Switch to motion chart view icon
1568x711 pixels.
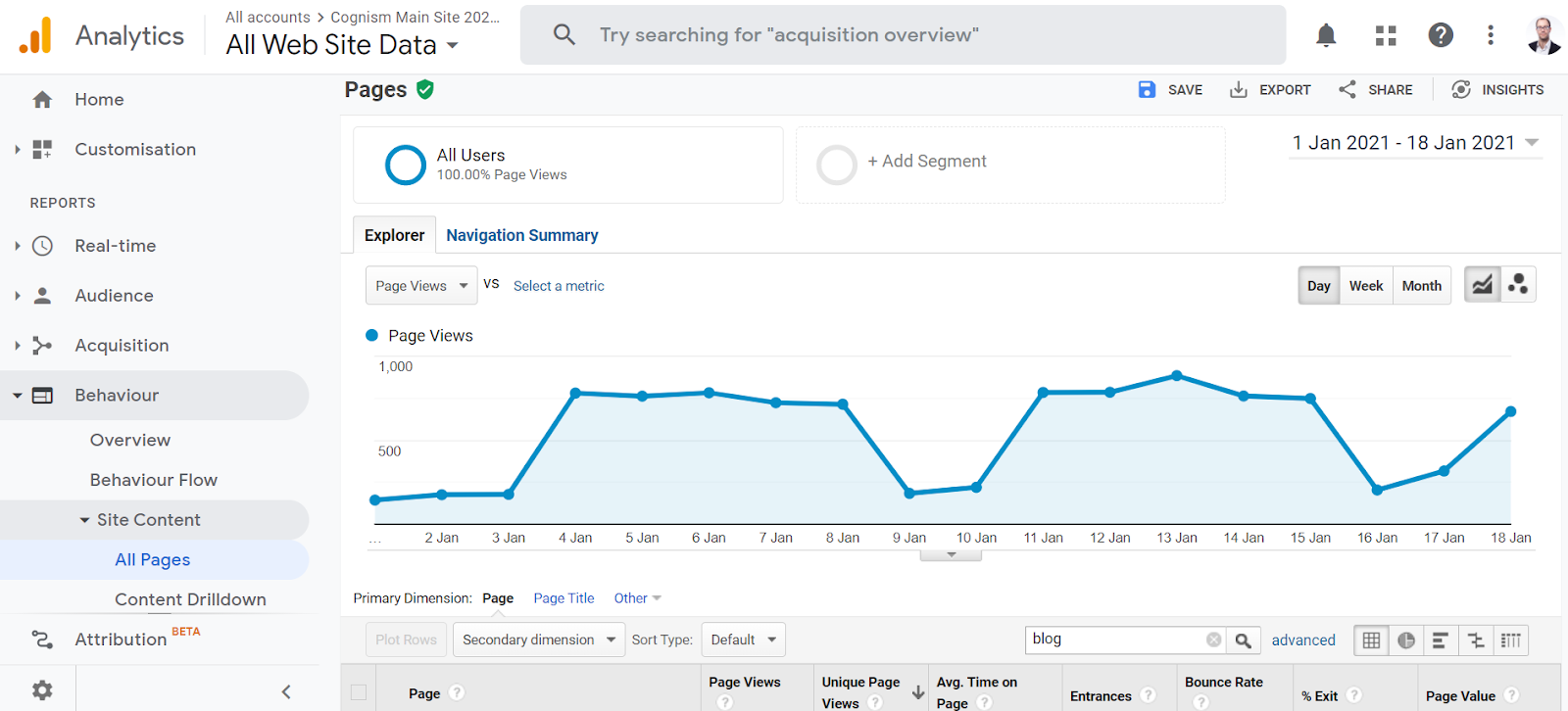point(1518,285)
